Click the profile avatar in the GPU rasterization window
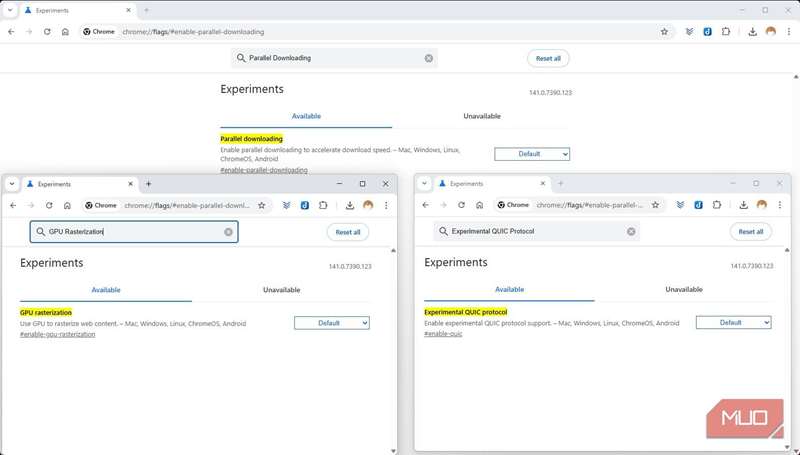 pyautogui.click(x=368, y=205)
